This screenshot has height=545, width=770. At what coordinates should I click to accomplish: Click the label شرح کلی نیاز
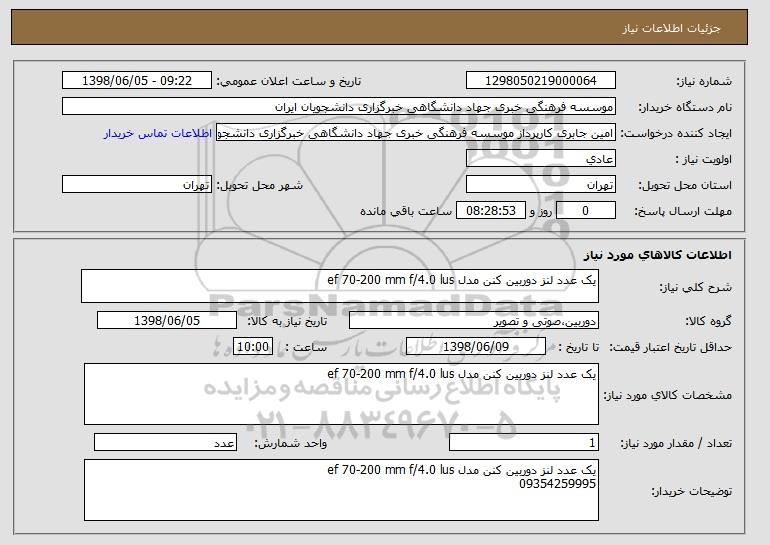[695, 287]
